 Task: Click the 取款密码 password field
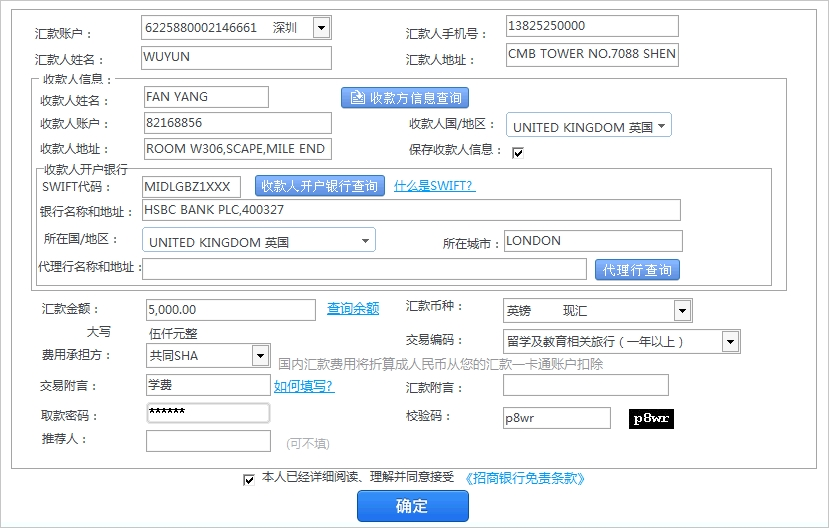point(207,413)
